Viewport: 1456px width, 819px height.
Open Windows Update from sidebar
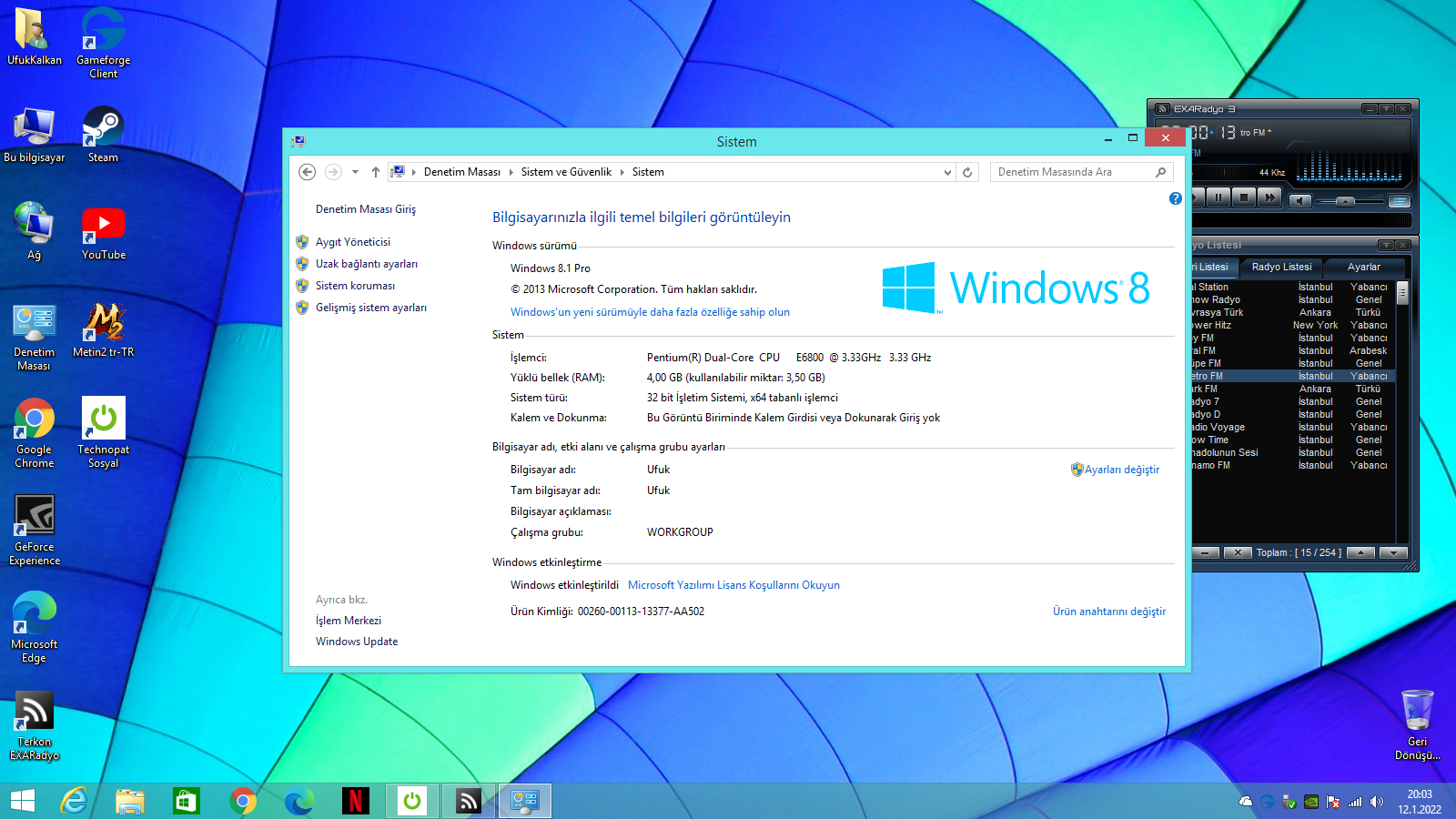coord(357,642)
